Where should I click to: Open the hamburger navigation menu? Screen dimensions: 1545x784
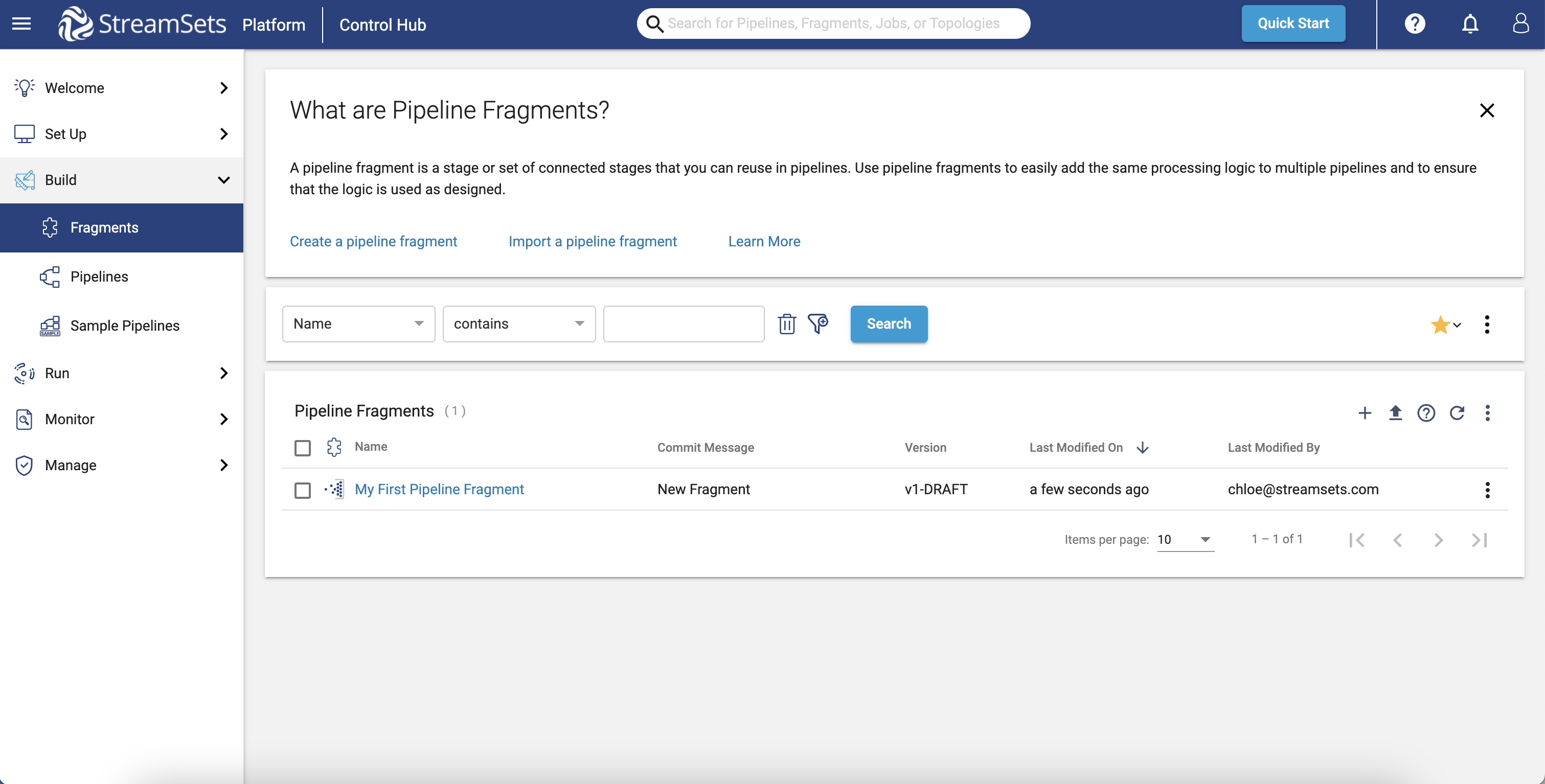point(21,24)
